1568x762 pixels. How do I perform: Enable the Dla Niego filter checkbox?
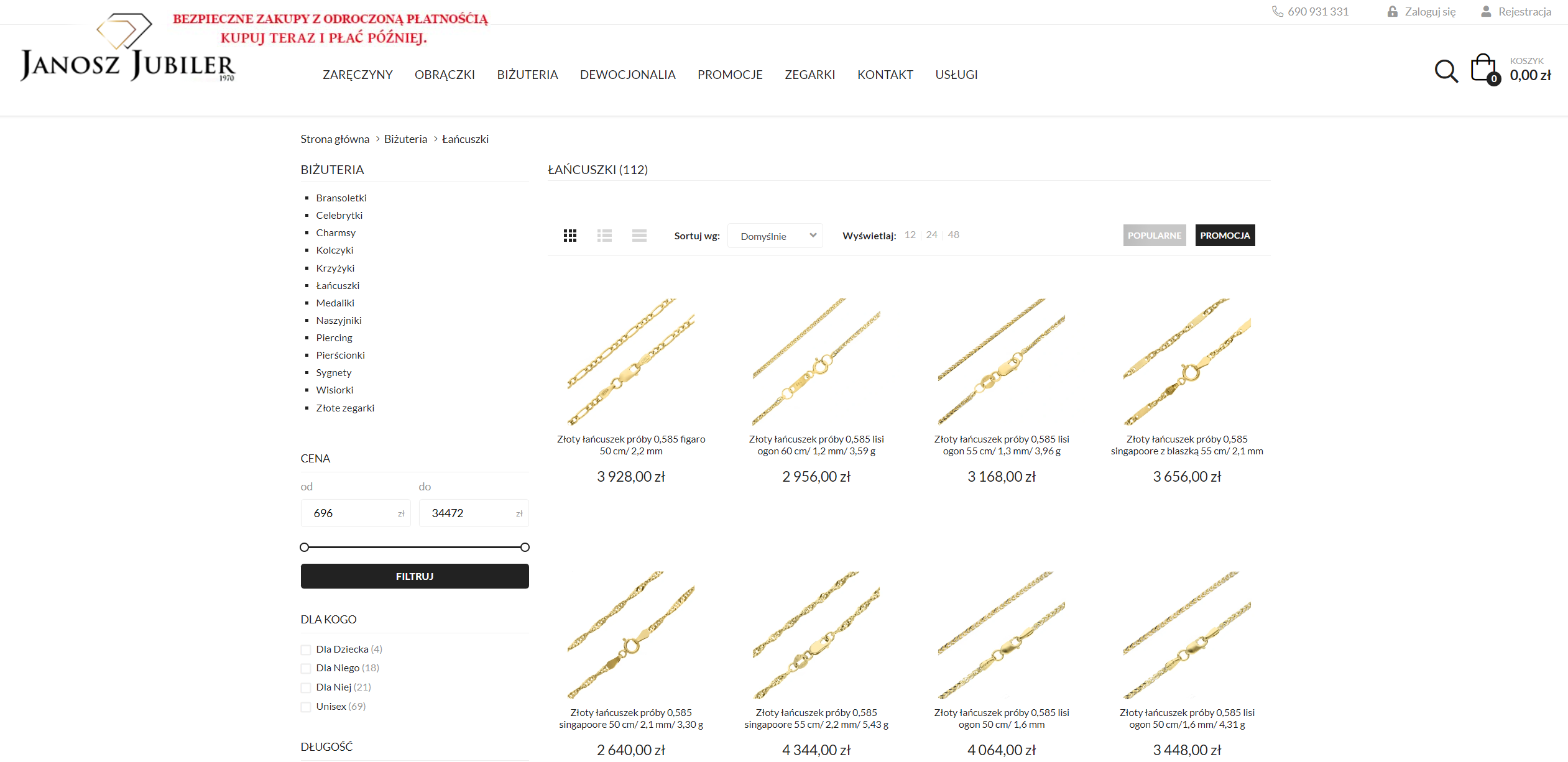point(306,668)
